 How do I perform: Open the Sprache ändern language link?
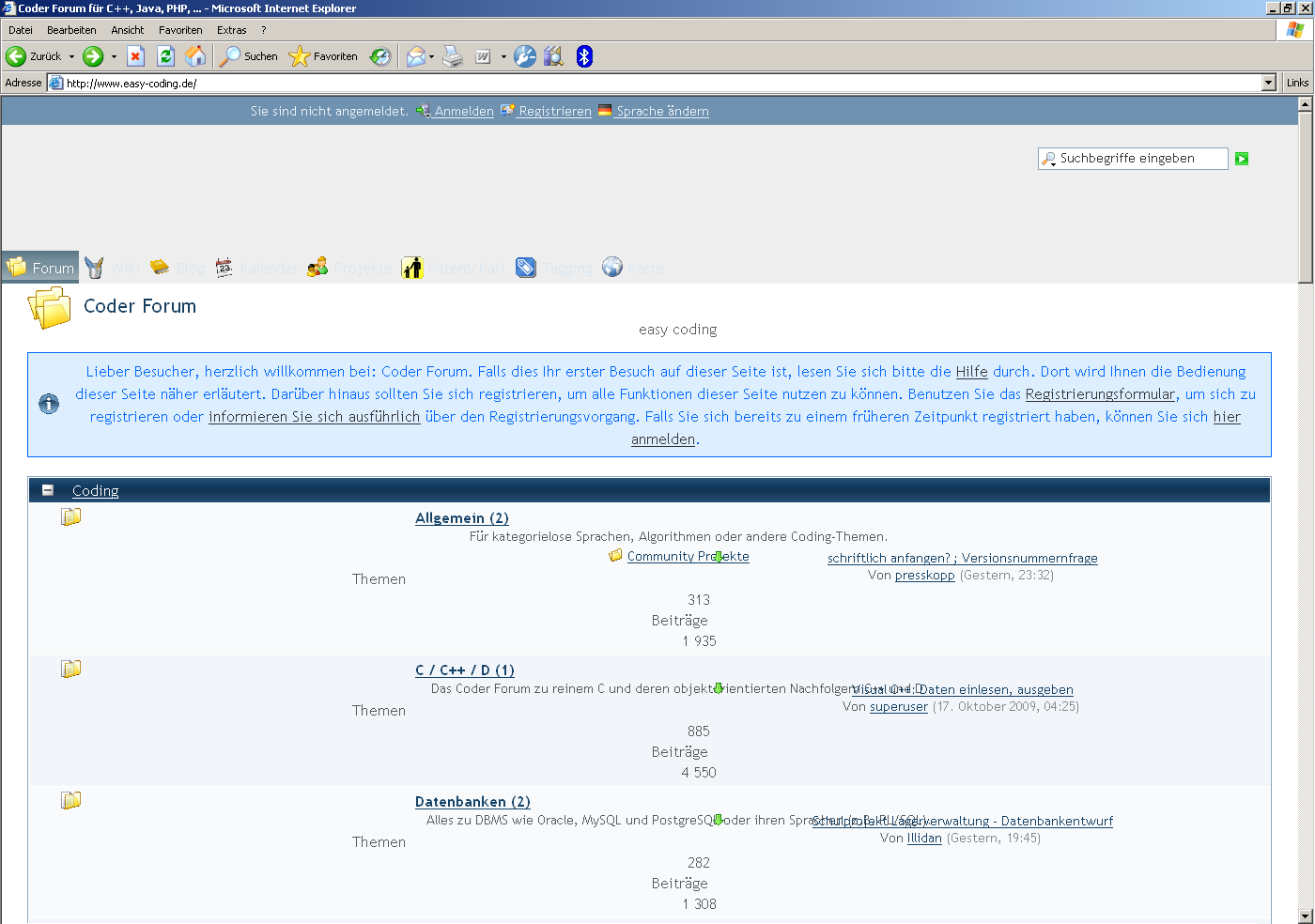[x=662, y=111]
